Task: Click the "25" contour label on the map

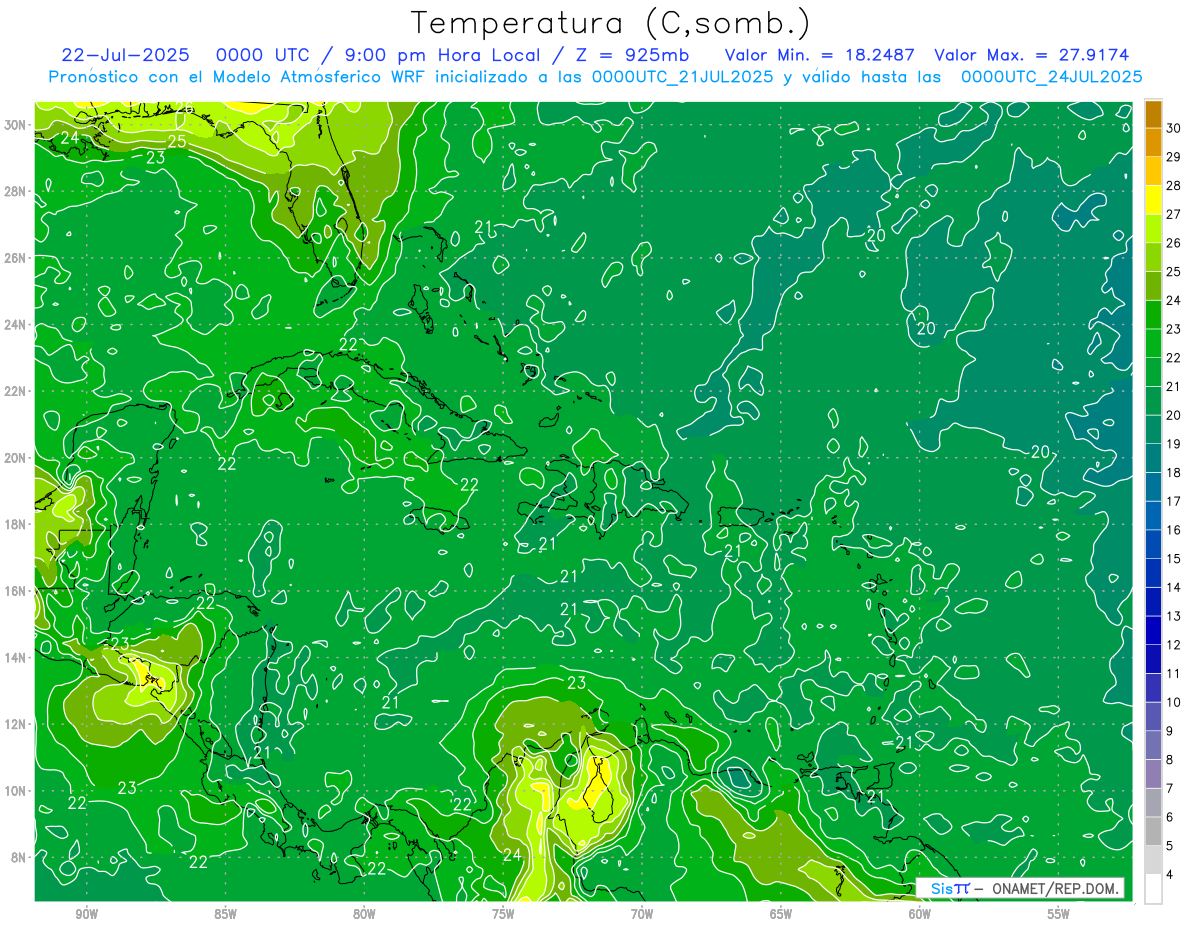Action: point(177,141)
